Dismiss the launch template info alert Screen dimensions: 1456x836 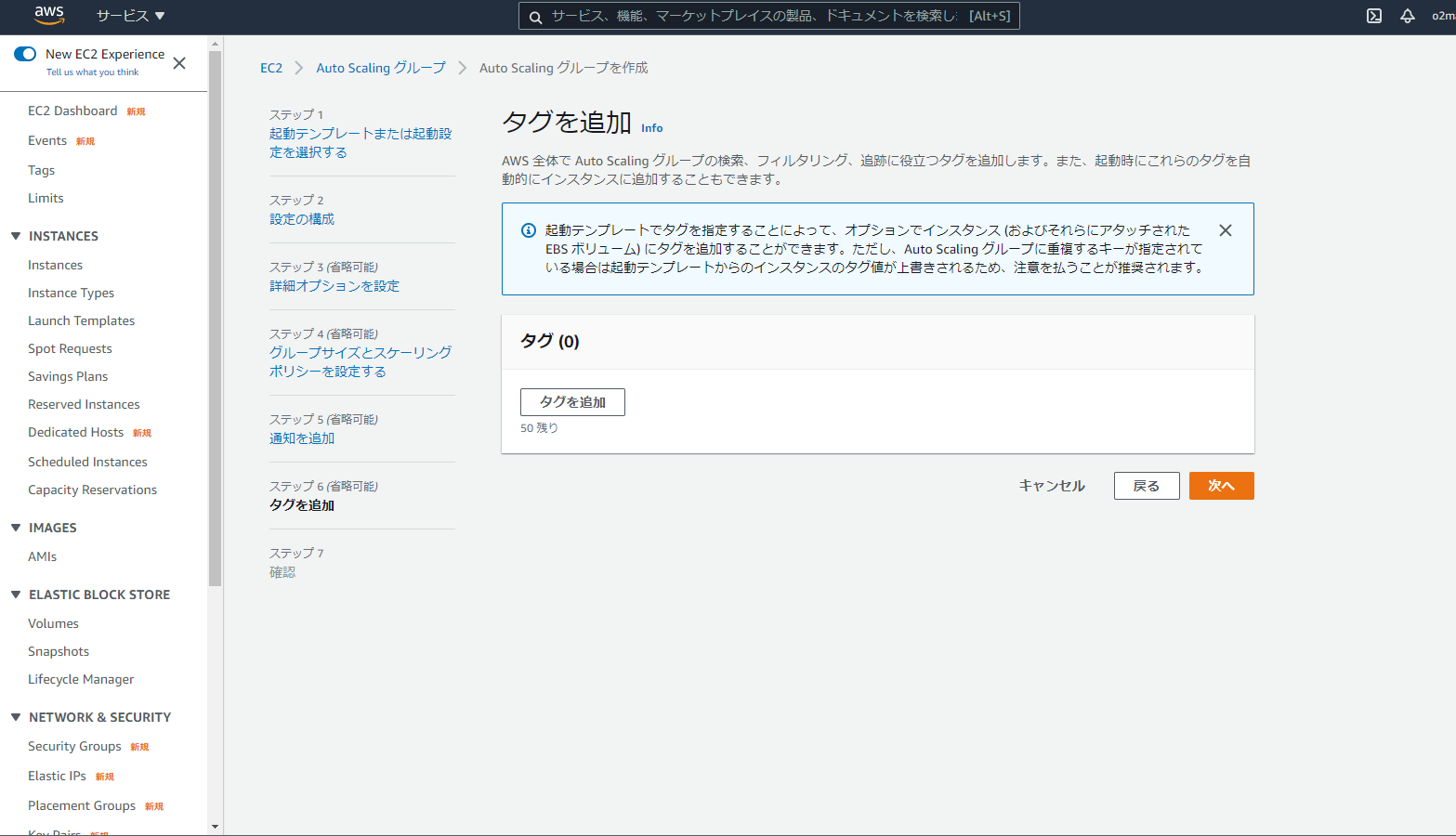(1225, 230)
